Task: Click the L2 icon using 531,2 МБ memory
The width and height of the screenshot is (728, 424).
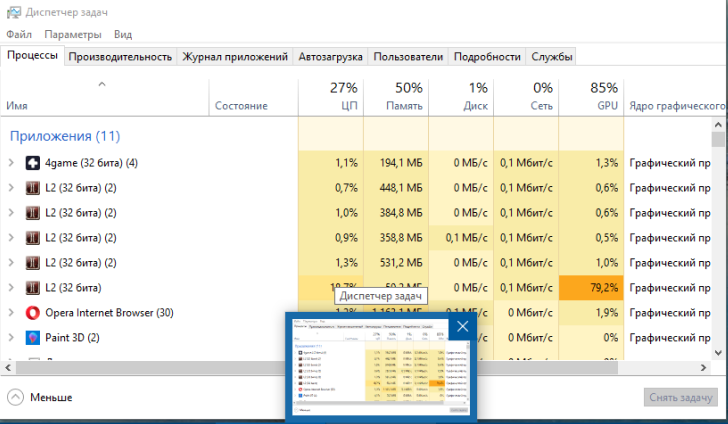Action: [x=33, y=263]
